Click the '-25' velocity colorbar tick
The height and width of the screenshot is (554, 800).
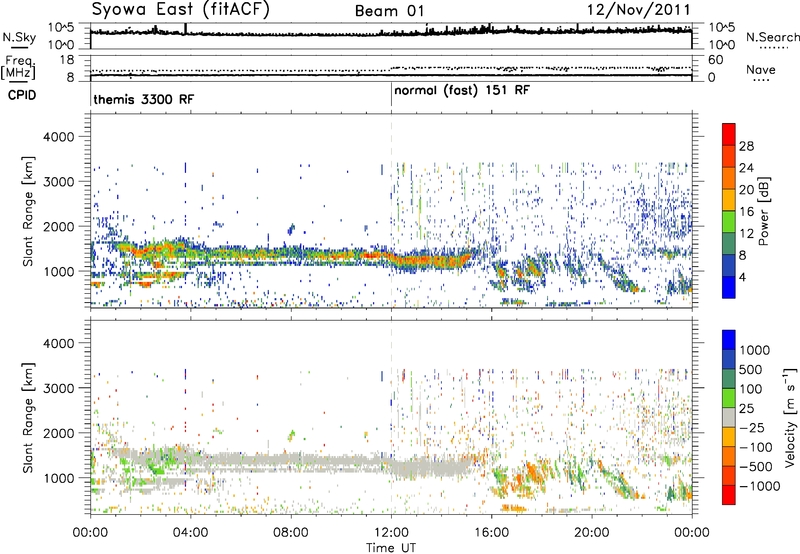click(x=754, y=427)
